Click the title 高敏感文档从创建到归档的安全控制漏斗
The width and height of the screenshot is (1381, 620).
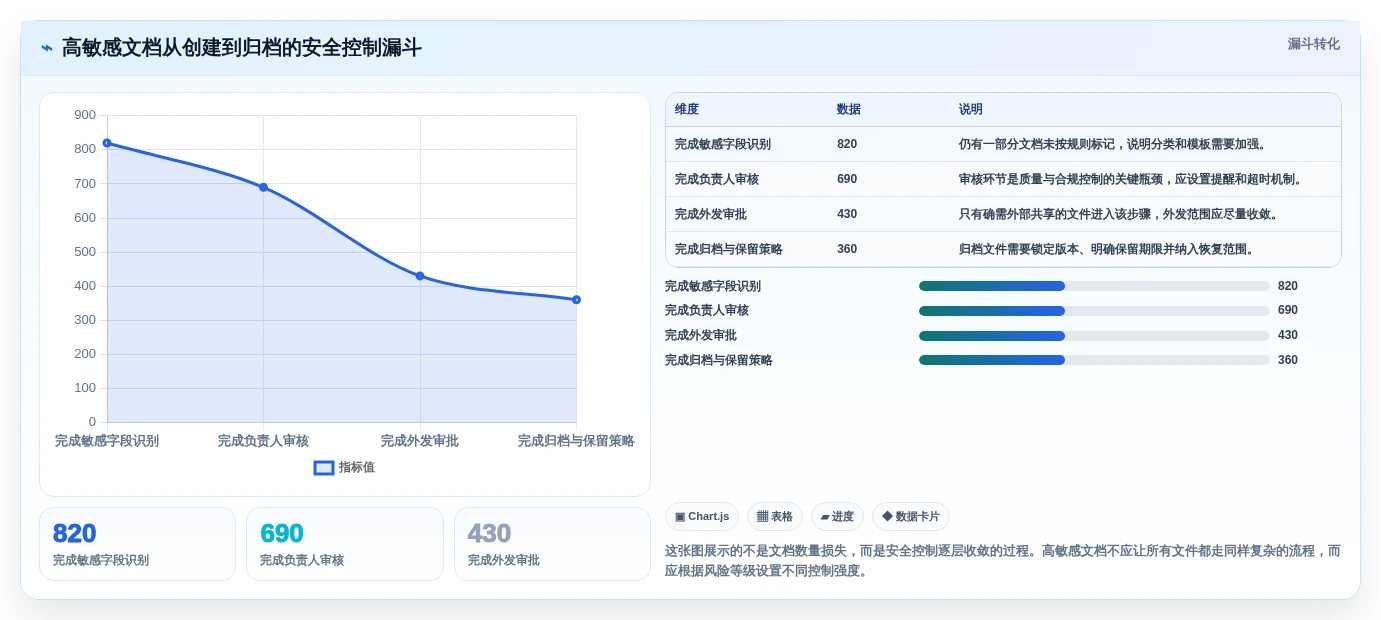tap(242, 48)
